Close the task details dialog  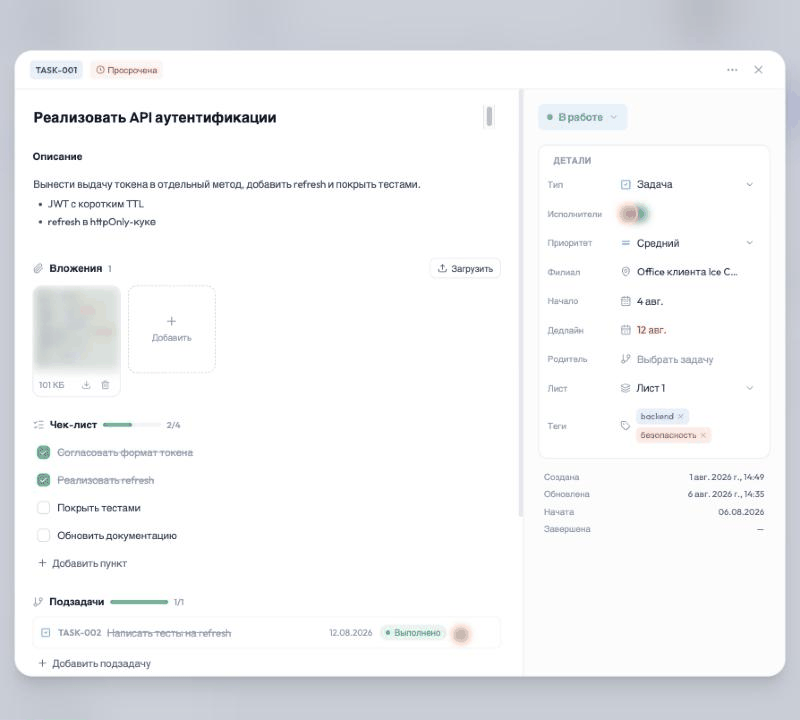coord(758,70)
